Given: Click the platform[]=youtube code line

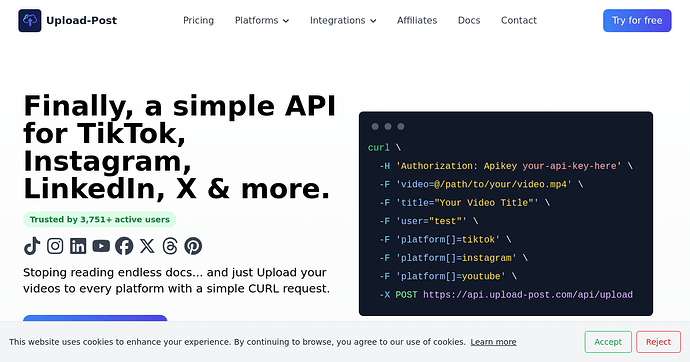Looking at the screenshot, I should click(x=448, y=276).
